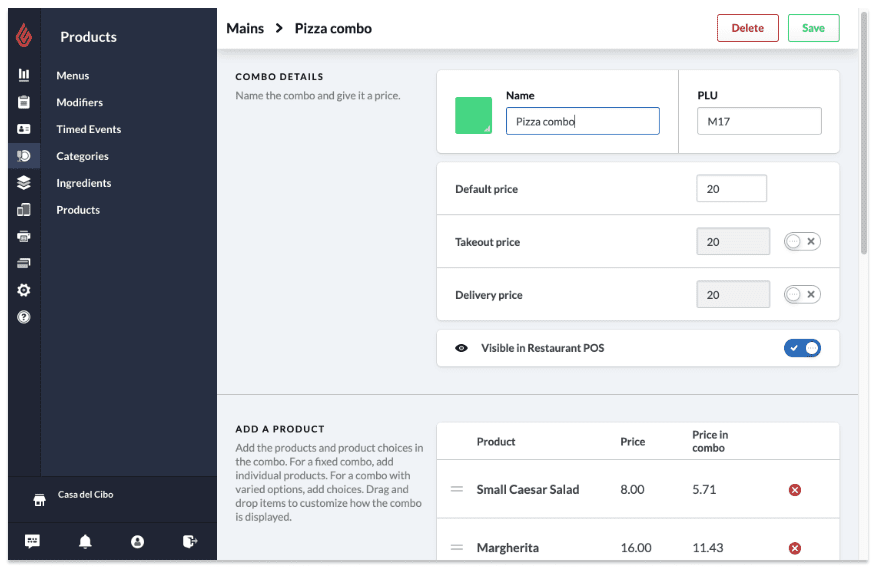Open the chat message icon
The width and height of the screenshot is (876, 574).
[33, 541]
